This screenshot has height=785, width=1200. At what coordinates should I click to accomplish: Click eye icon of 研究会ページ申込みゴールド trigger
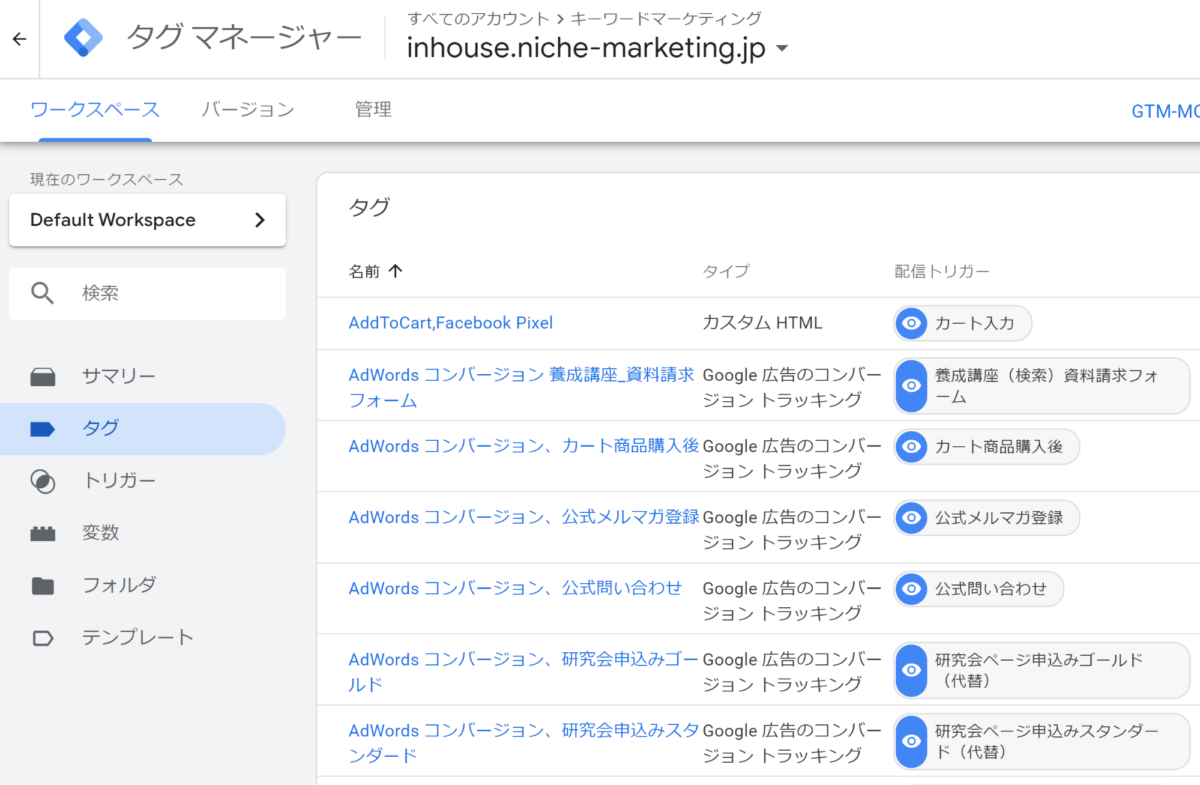[x=911, y=670]
